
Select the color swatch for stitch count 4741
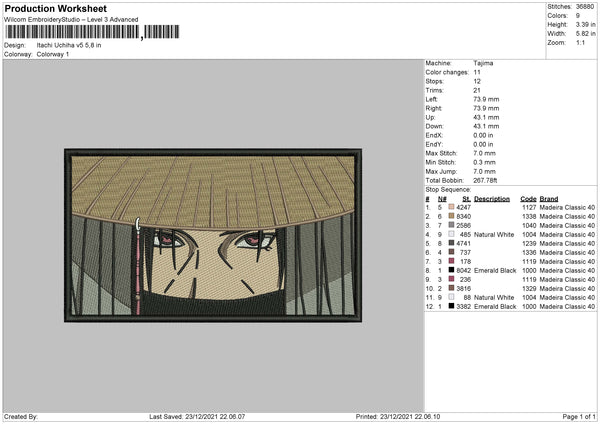coord(452,243)
